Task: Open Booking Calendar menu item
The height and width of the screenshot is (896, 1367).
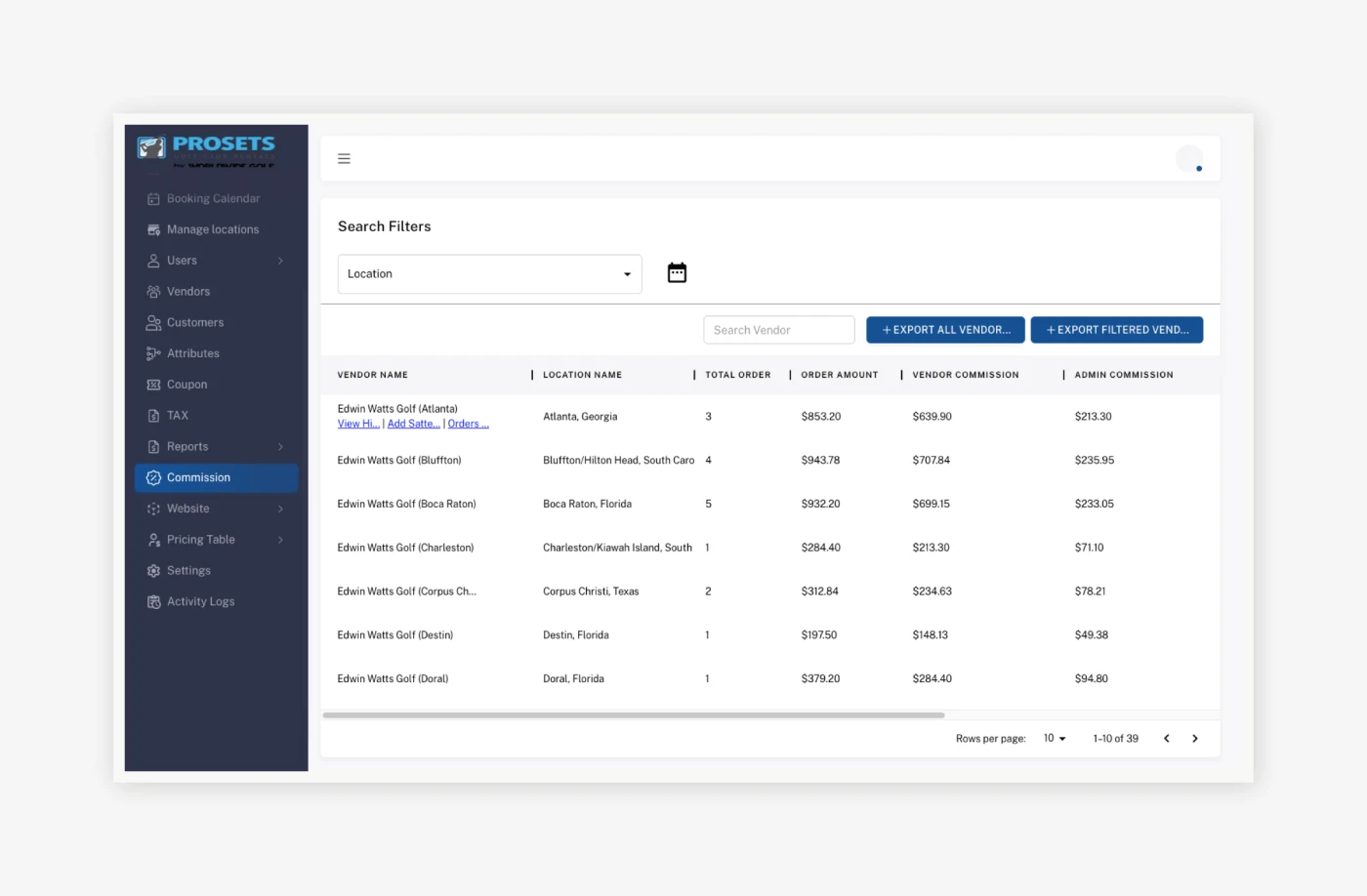Action: click(x=213, y=198)
